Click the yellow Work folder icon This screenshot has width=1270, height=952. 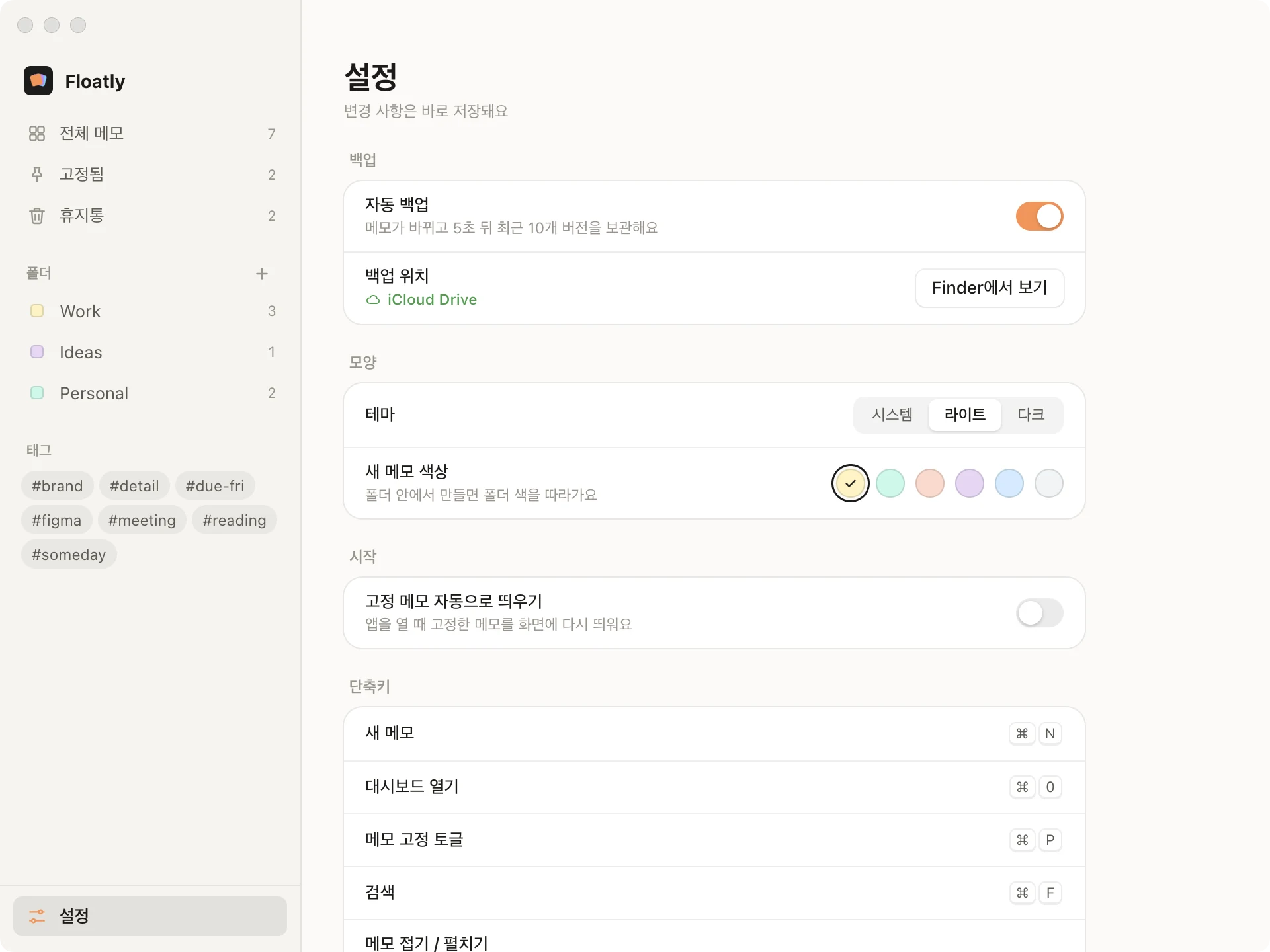point(37,311)
